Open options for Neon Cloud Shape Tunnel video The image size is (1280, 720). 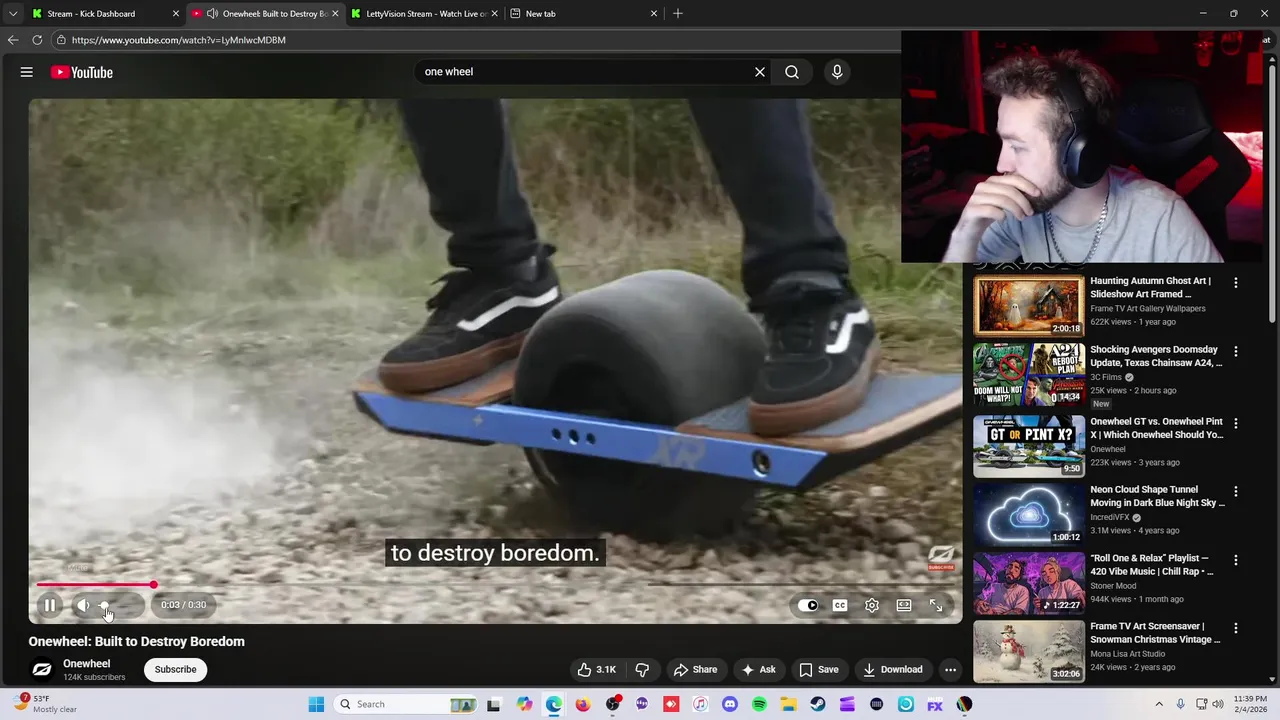(x=1236, y=491)
